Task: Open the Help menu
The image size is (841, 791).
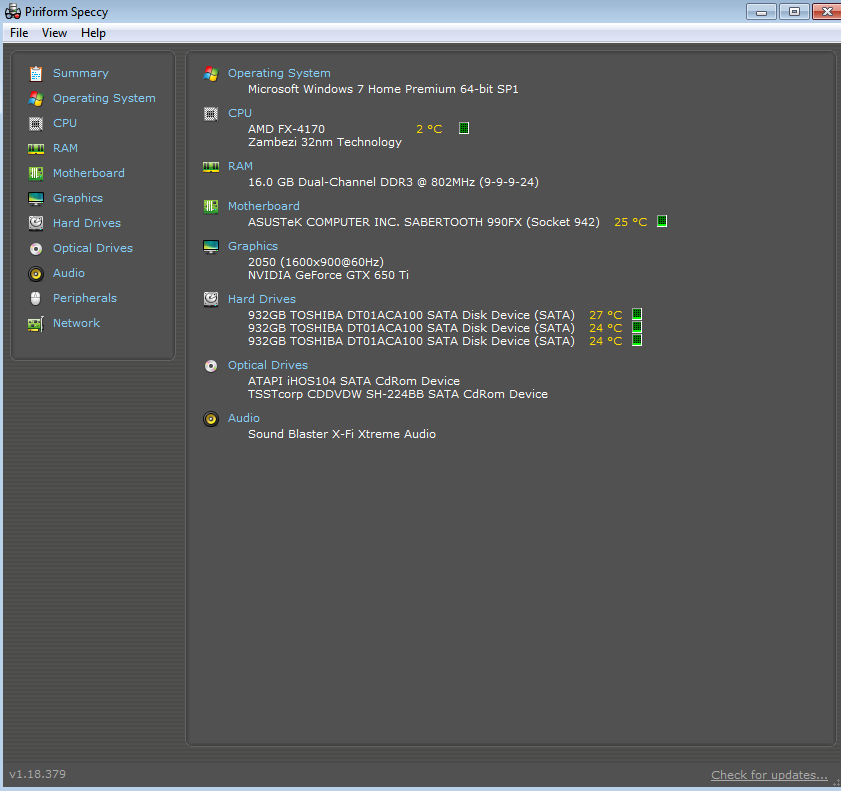Action: pos(93,33)
